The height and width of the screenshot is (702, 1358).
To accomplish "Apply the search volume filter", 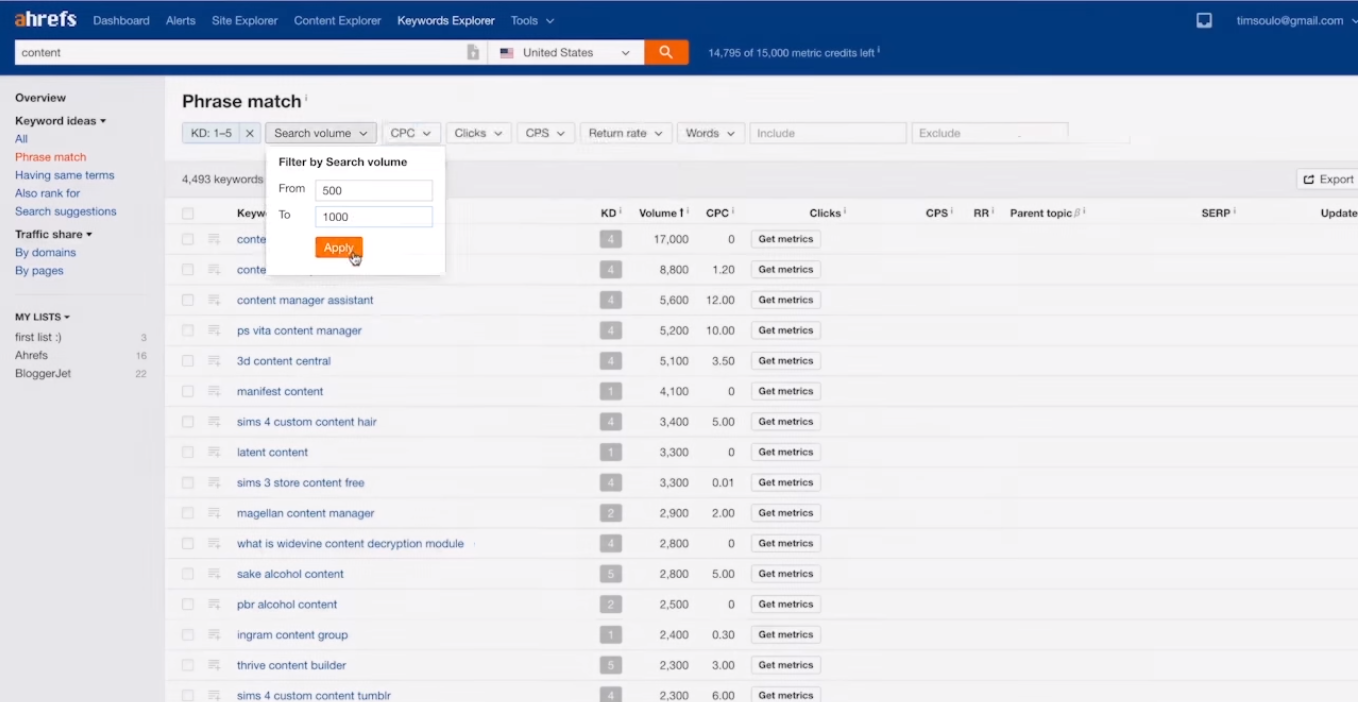I will (x=338, y=248).
